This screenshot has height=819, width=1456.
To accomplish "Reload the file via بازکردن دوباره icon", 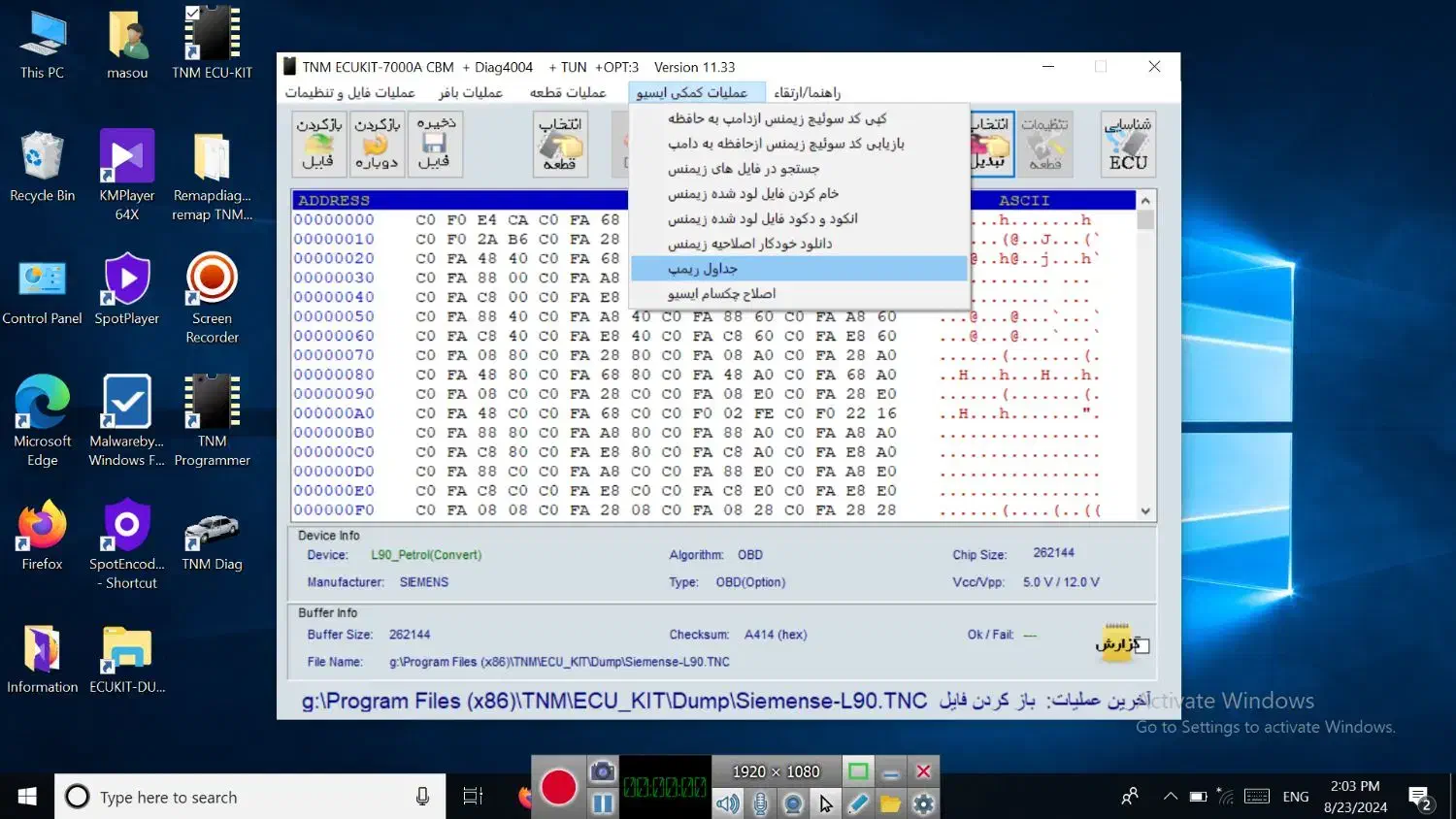I will tap(377, 144).
